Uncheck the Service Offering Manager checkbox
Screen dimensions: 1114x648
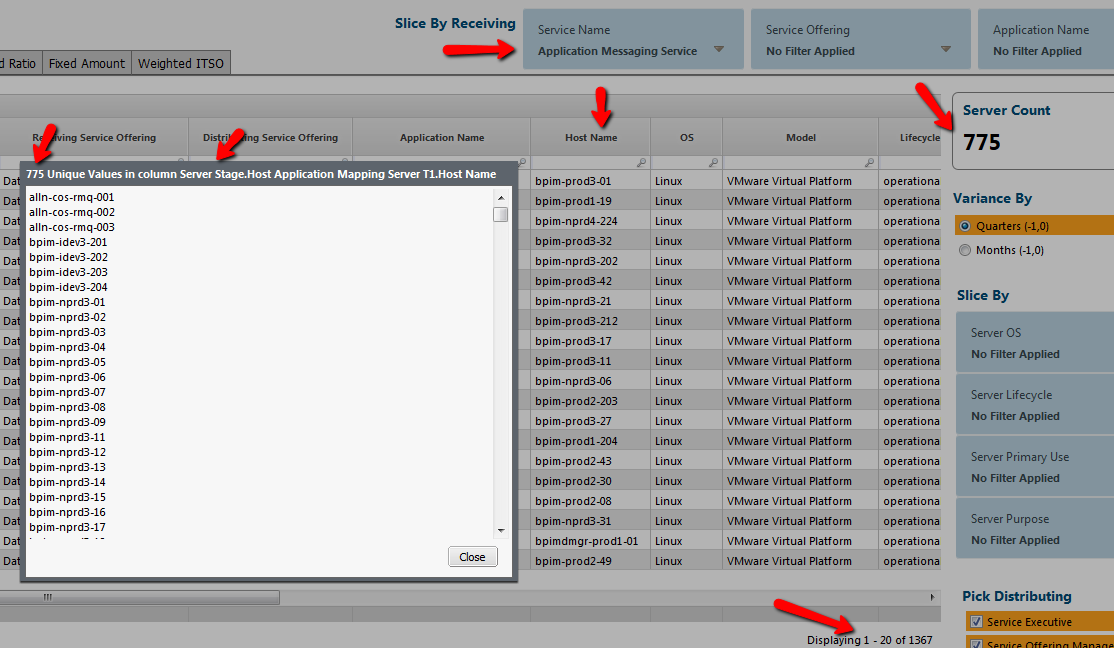977,644
